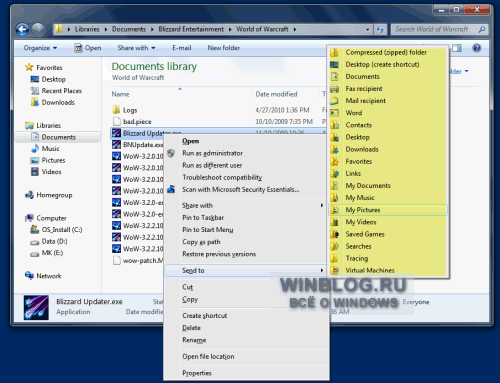The image size is (500, 383).
Task: Expand the Send to submenu arrow
Action: (322, 270)
